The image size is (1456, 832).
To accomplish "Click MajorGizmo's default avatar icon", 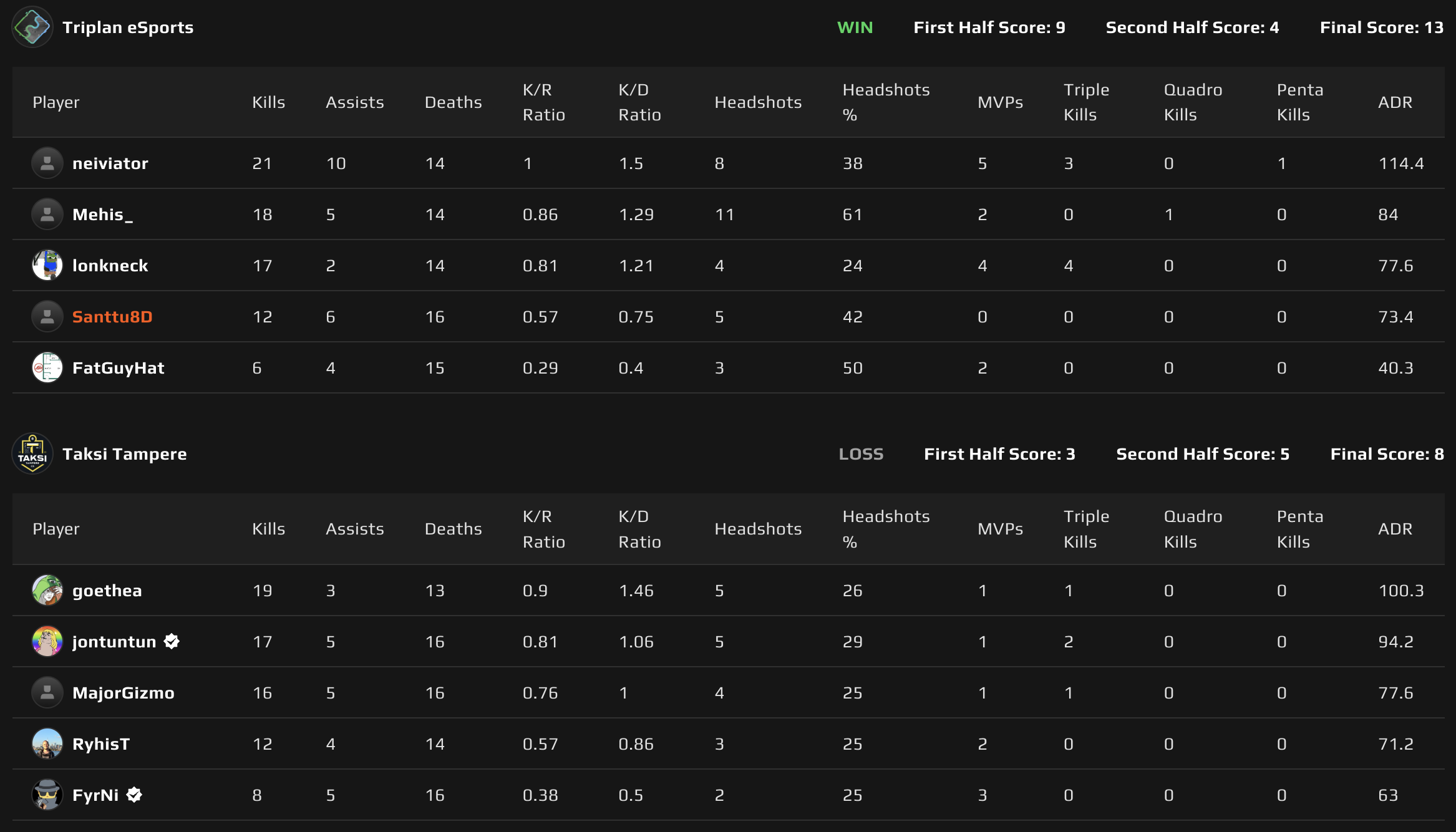I will pos(47,692).
